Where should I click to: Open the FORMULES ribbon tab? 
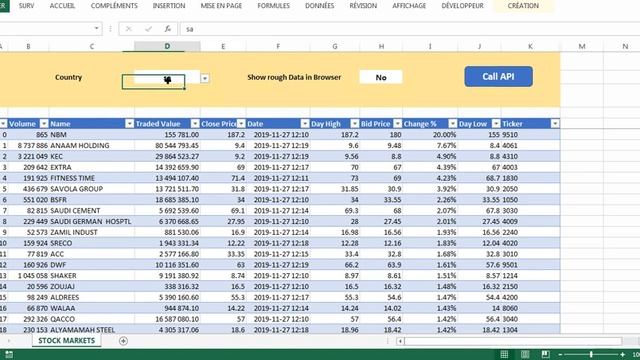(273, 6)
